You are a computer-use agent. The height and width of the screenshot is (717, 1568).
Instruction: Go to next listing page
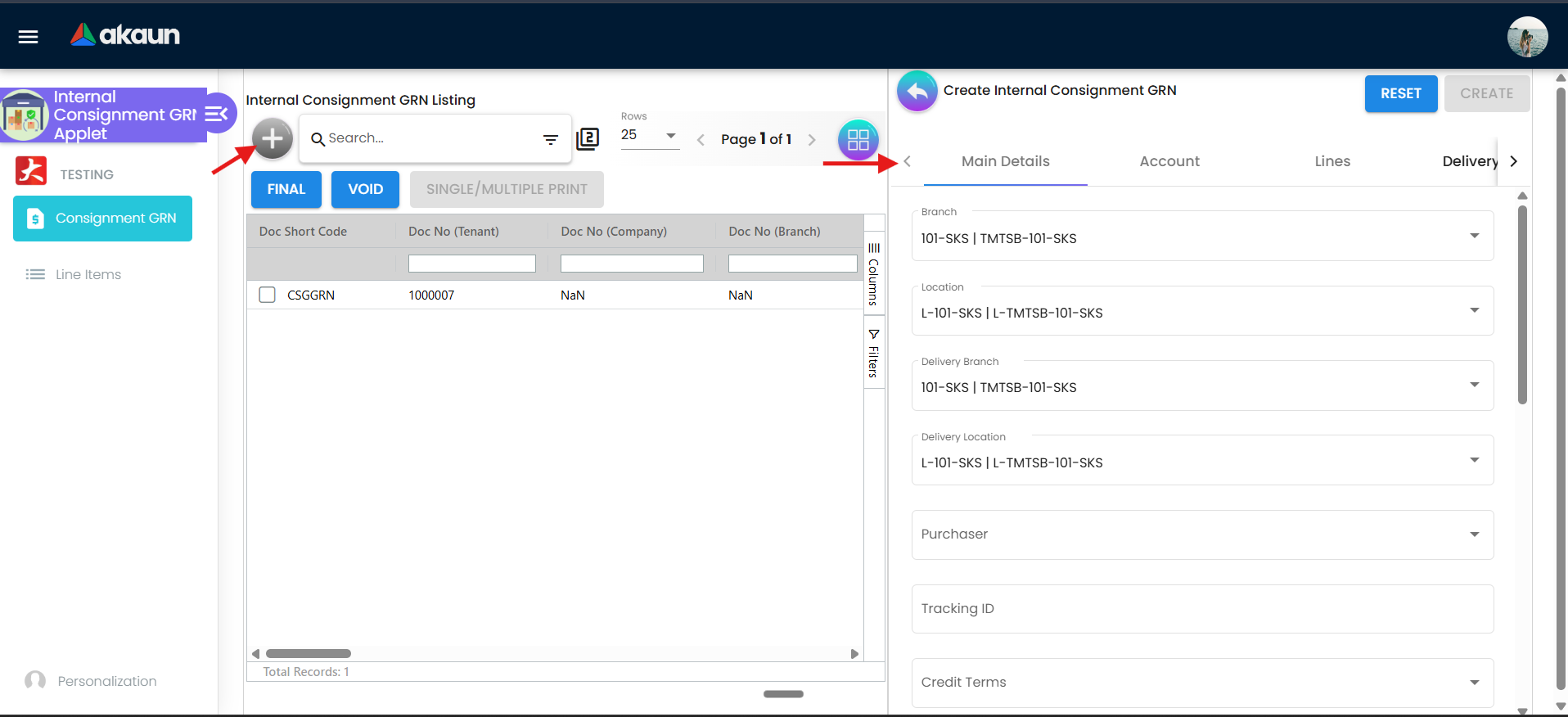coord(812,140)
